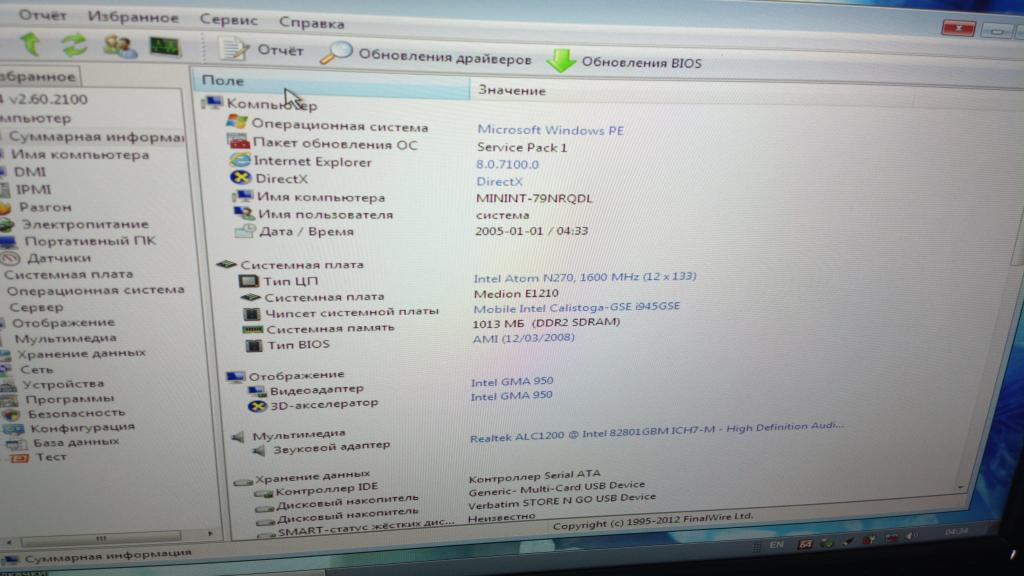Click the right scroll arrow on sidebar scrollbar
This screenshot has height=576, width=1024.
pyautogui.click(x=210, y=534)
